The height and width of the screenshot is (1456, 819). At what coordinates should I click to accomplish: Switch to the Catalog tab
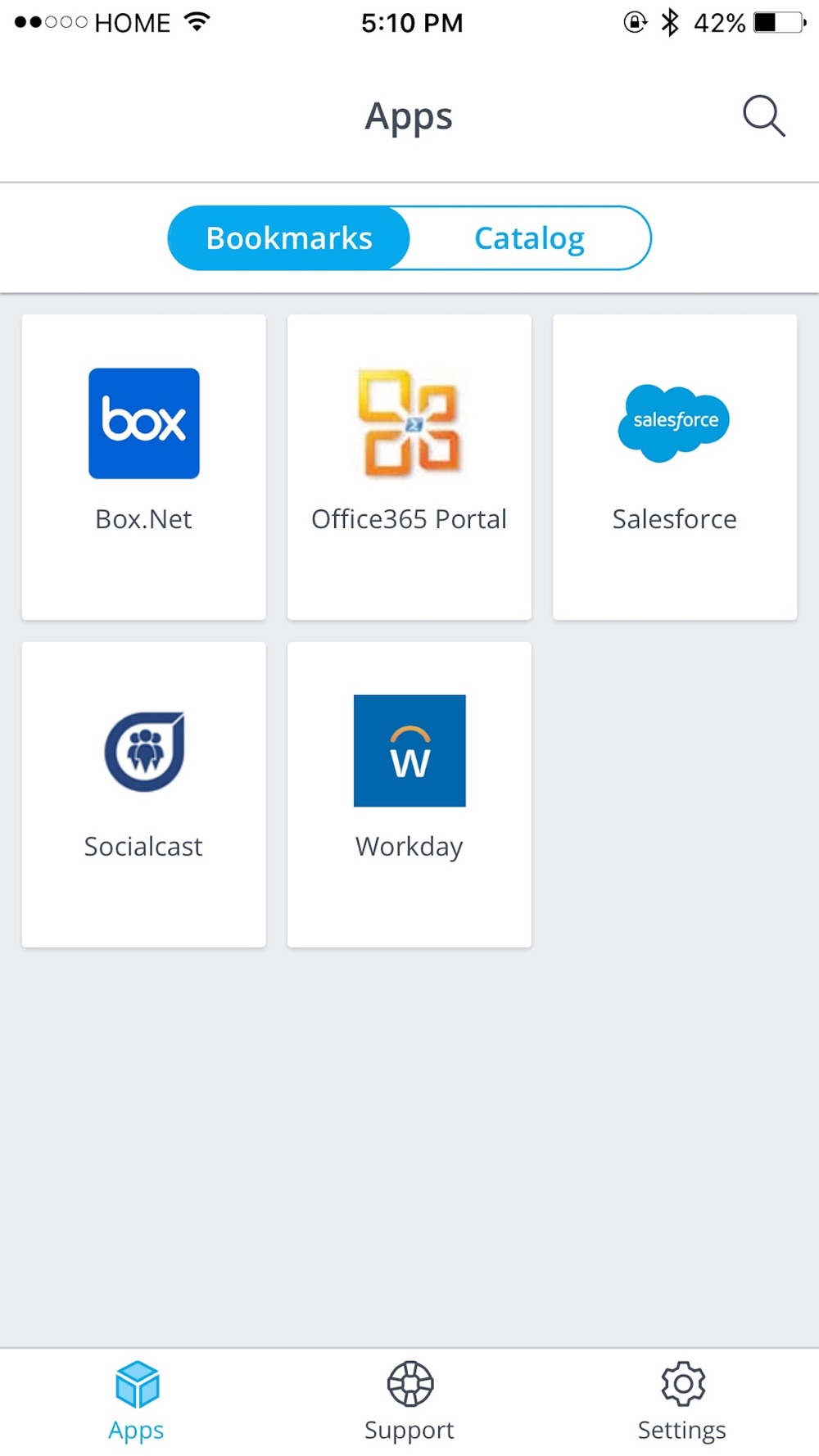(x=530, y=238)
